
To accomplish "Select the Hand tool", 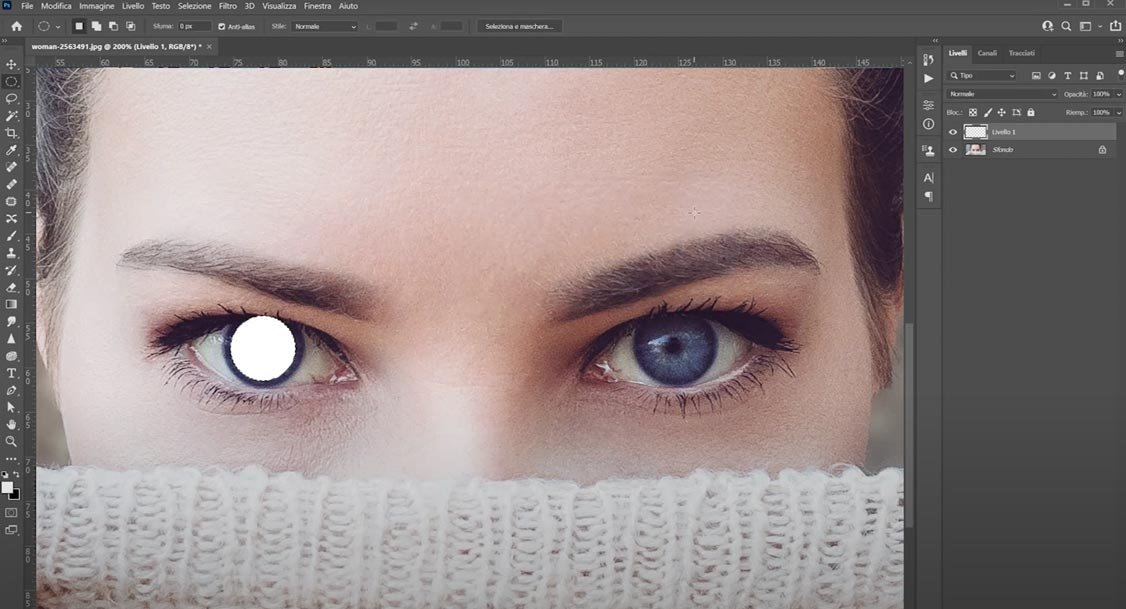I will [11, 424].
